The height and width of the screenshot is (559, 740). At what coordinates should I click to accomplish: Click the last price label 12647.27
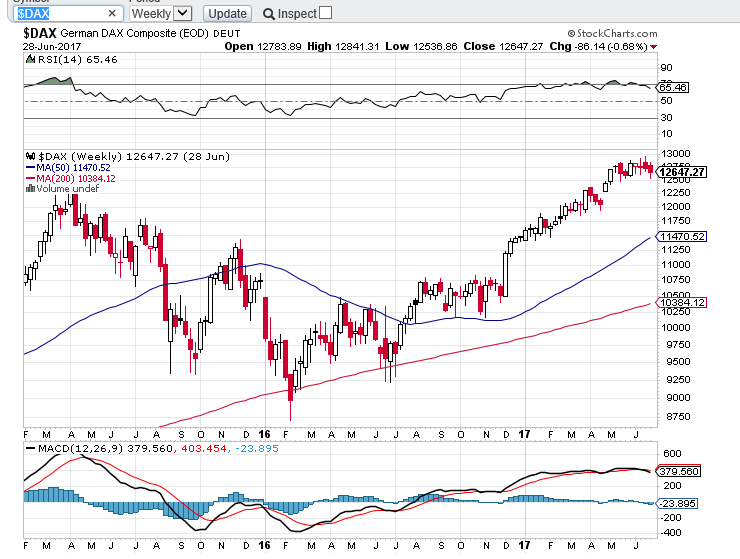click(x=682, y=172)
